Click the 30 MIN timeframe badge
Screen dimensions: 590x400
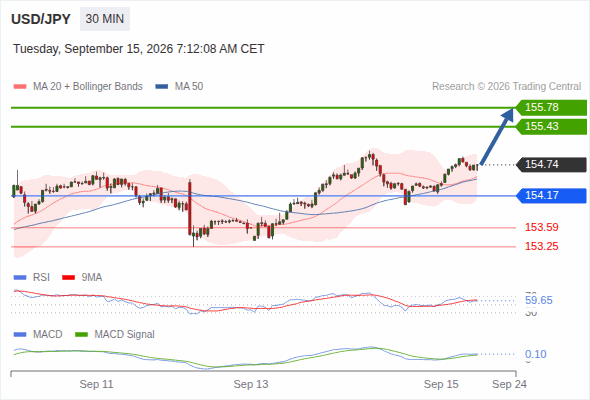click(105, 19)
